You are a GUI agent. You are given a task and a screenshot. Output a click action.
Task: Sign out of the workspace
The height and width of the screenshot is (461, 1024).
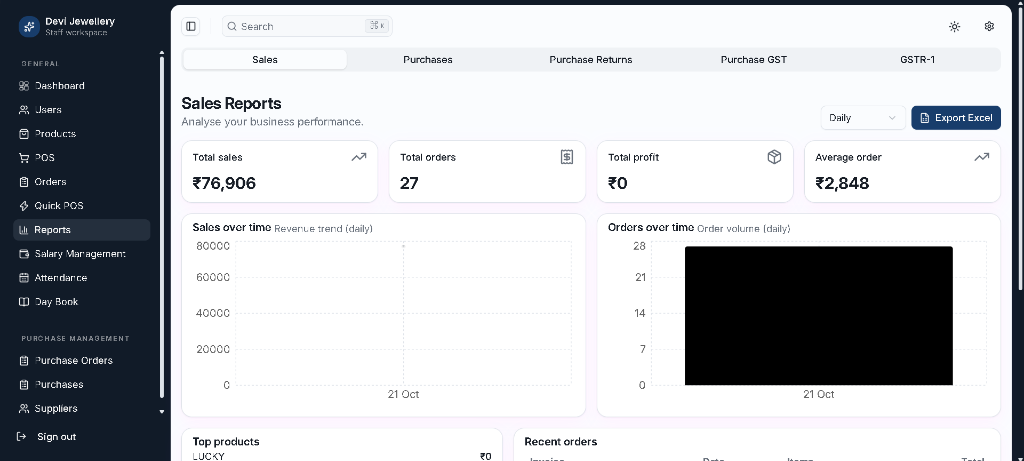(x=56, y=436)
